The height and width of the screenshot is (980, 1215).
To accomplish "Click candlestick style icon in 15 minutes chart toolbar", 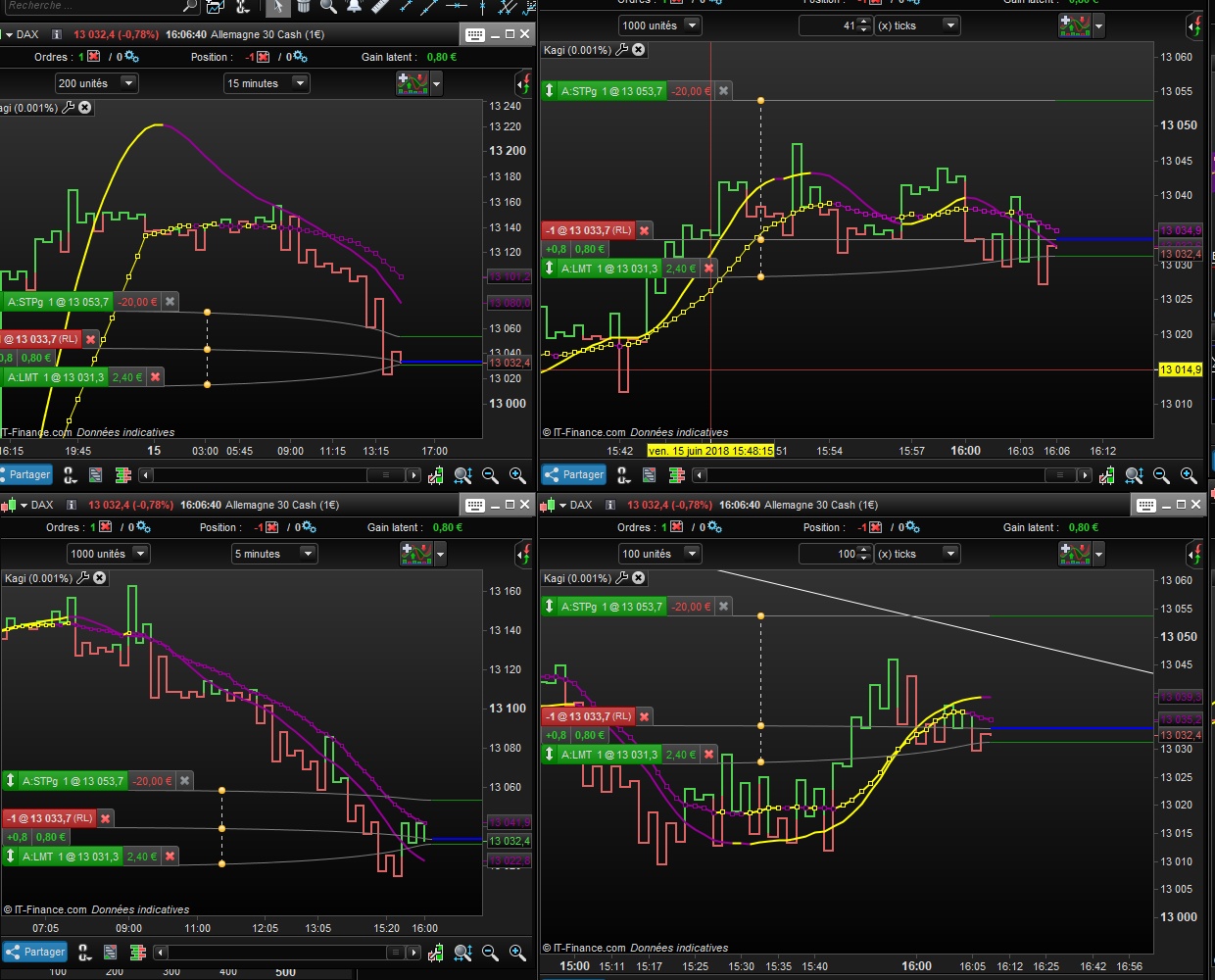I will [x=435, y=475].
